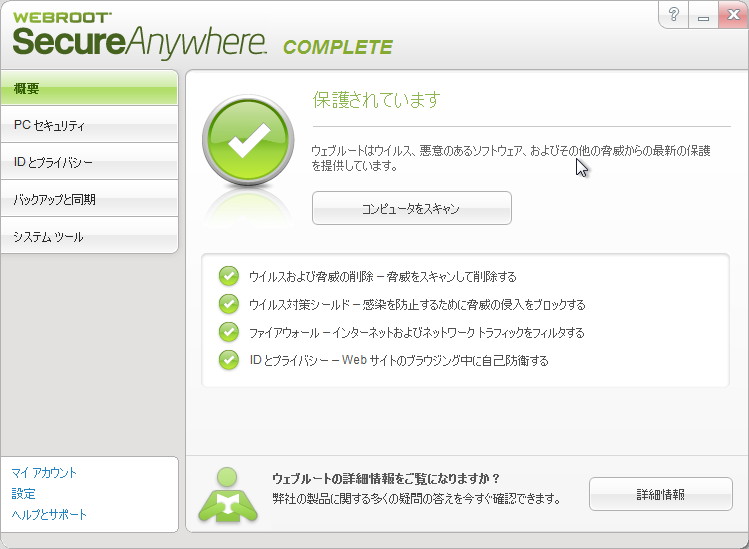Open the マイ アカウント link
The image size is (749, 549).
click(44, 473)
